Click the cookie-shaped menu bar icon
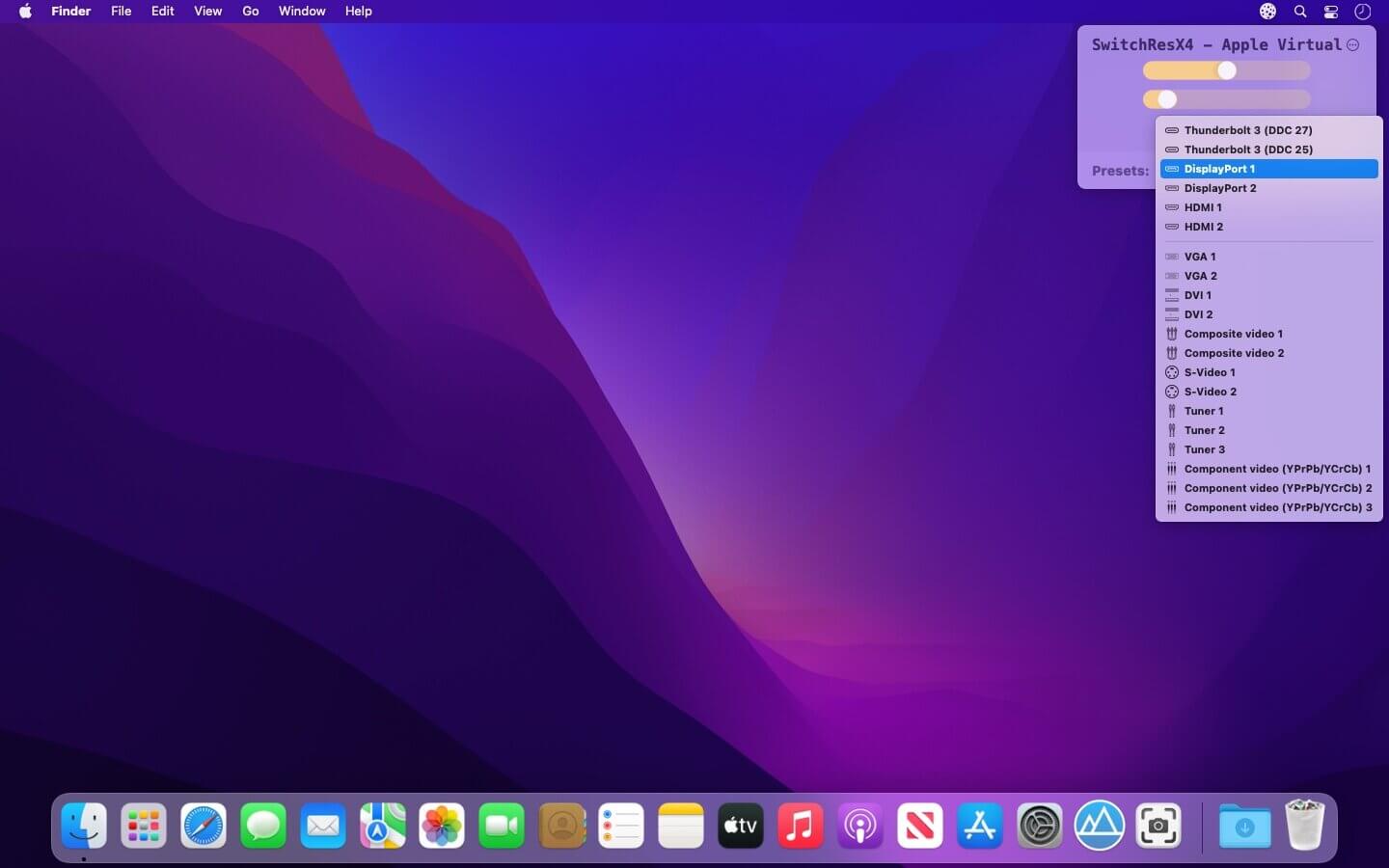The height and width of the screenshot is (868, 1389). point(1267,12)
